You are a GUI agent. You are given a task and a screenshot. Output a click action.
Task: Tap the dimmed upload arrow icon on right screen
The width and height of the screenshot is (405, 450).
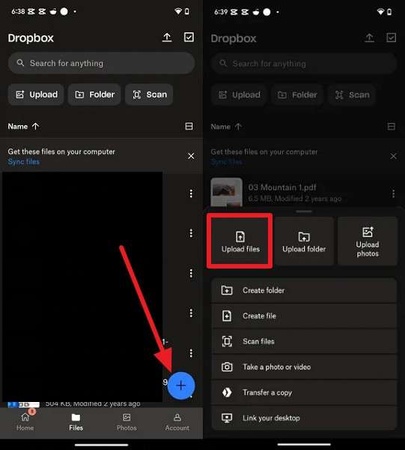coord(369,38)
